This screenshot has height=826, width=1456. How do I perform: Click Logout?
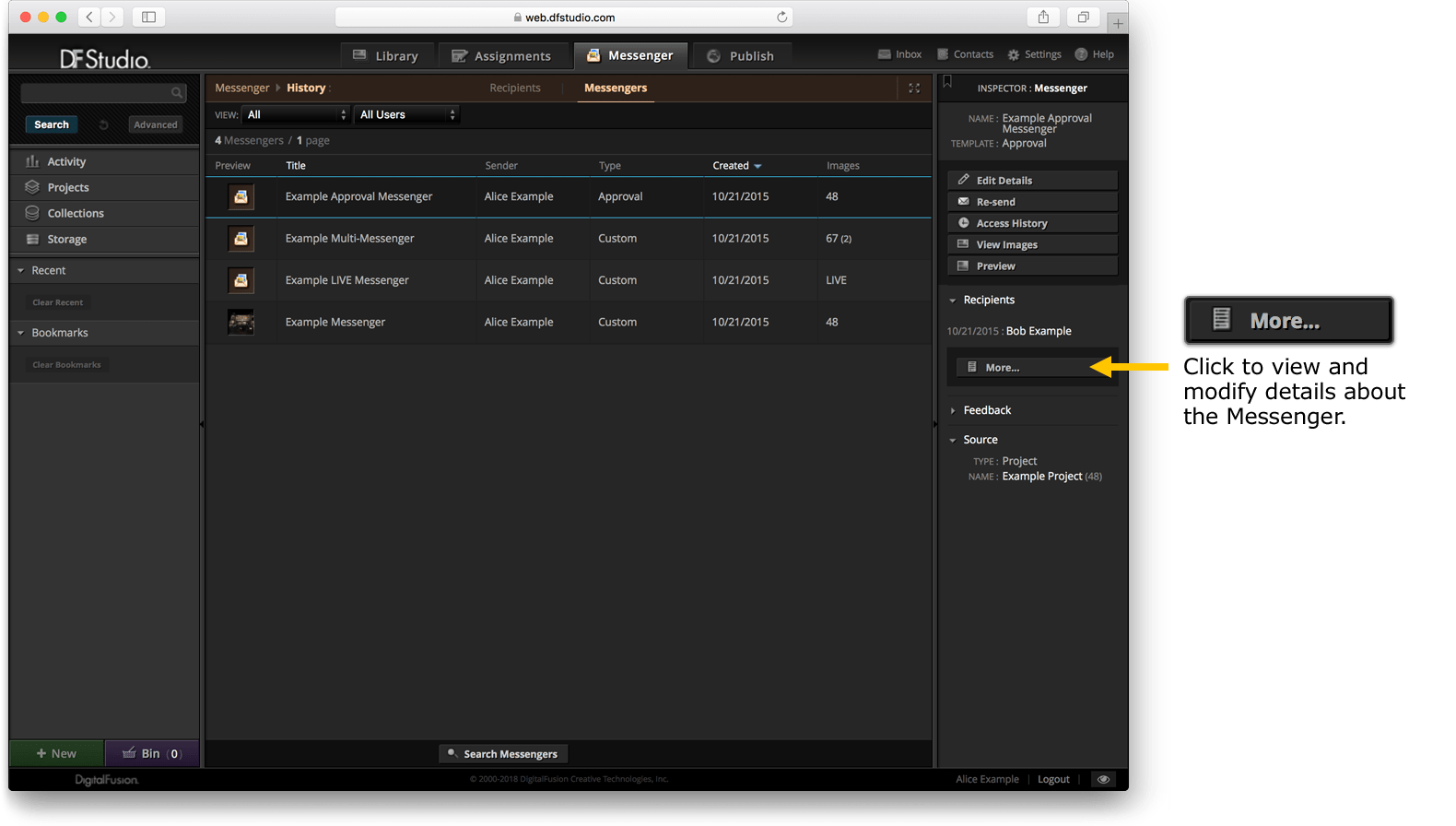point(1053,779)
